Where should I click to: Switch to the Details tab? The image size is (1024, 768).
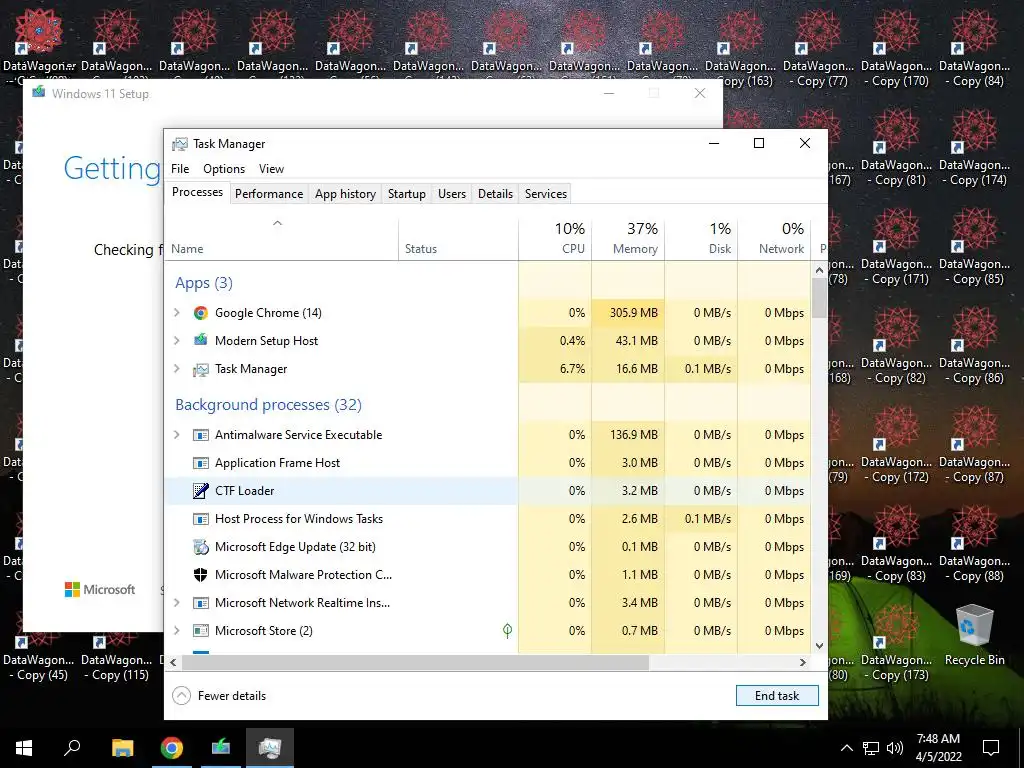(x=495, y=194)
